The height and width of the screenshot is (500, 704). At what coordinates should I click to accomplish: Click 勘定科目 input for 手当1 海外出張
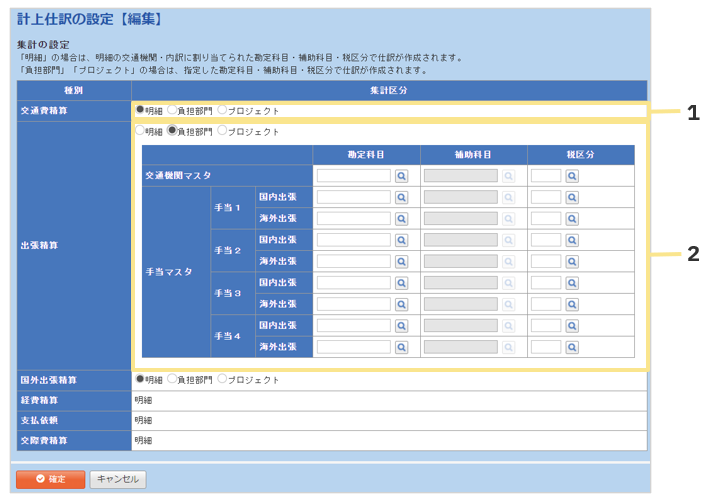click(x=354, y=219)
